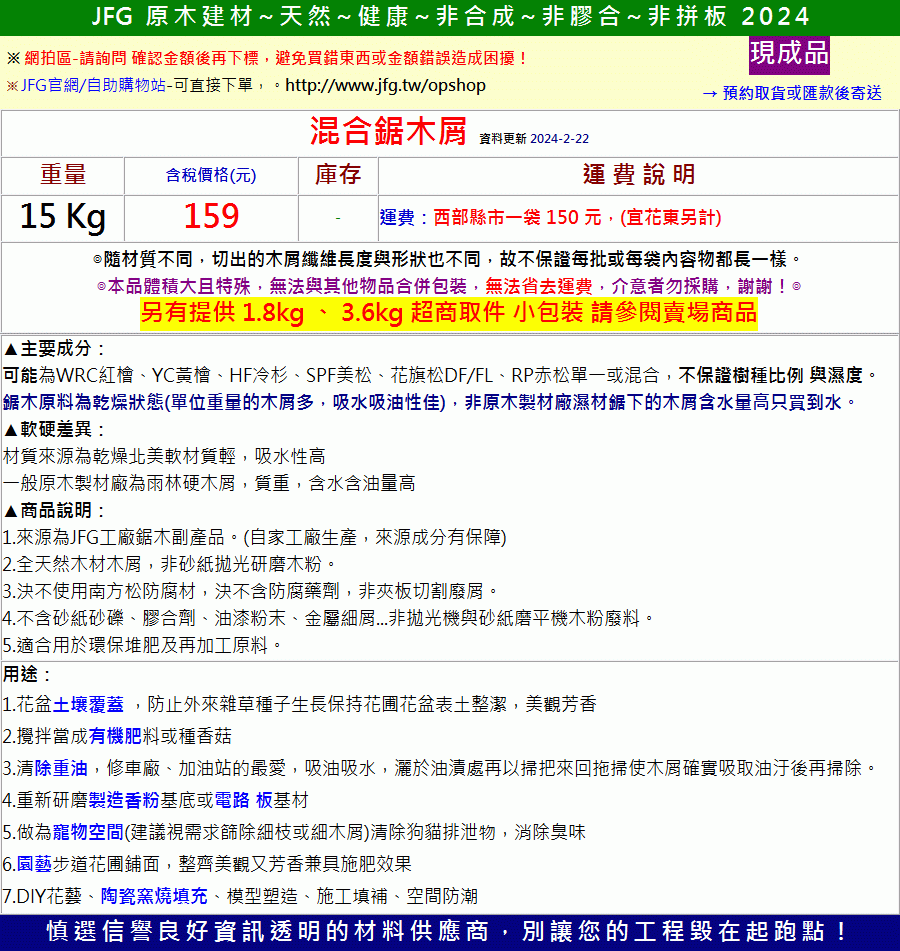Open the http://www.jfg.tw/opshop URL

tap(385, 85)
